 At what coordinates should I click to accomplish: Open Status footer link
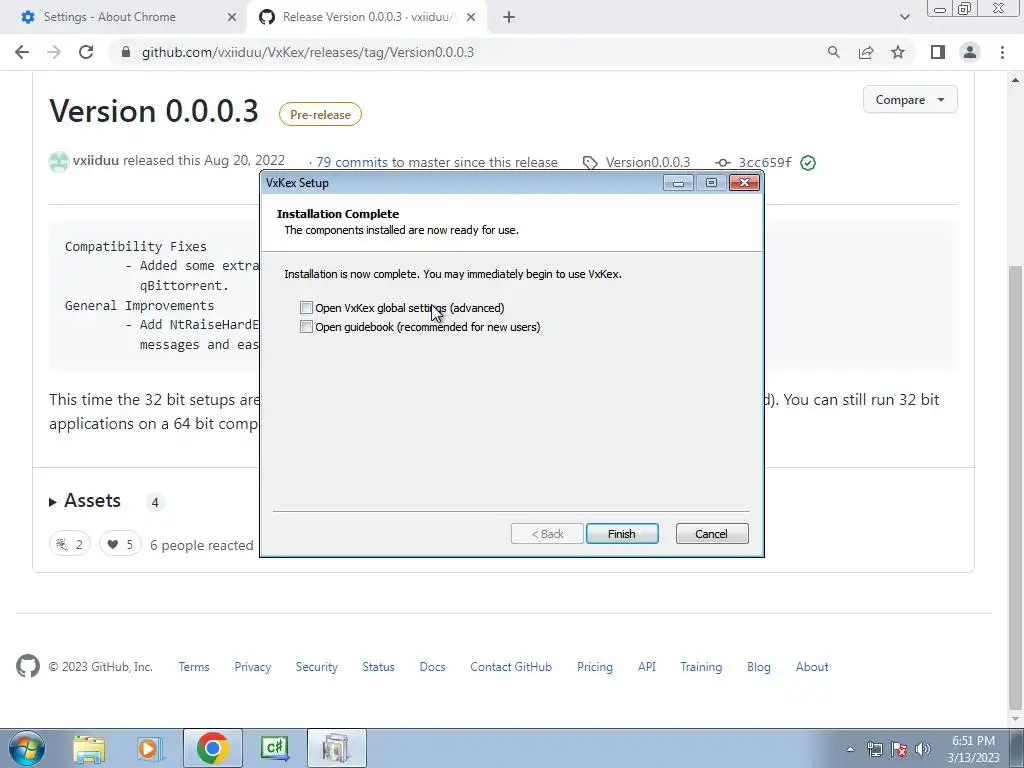tap(379, 667)
